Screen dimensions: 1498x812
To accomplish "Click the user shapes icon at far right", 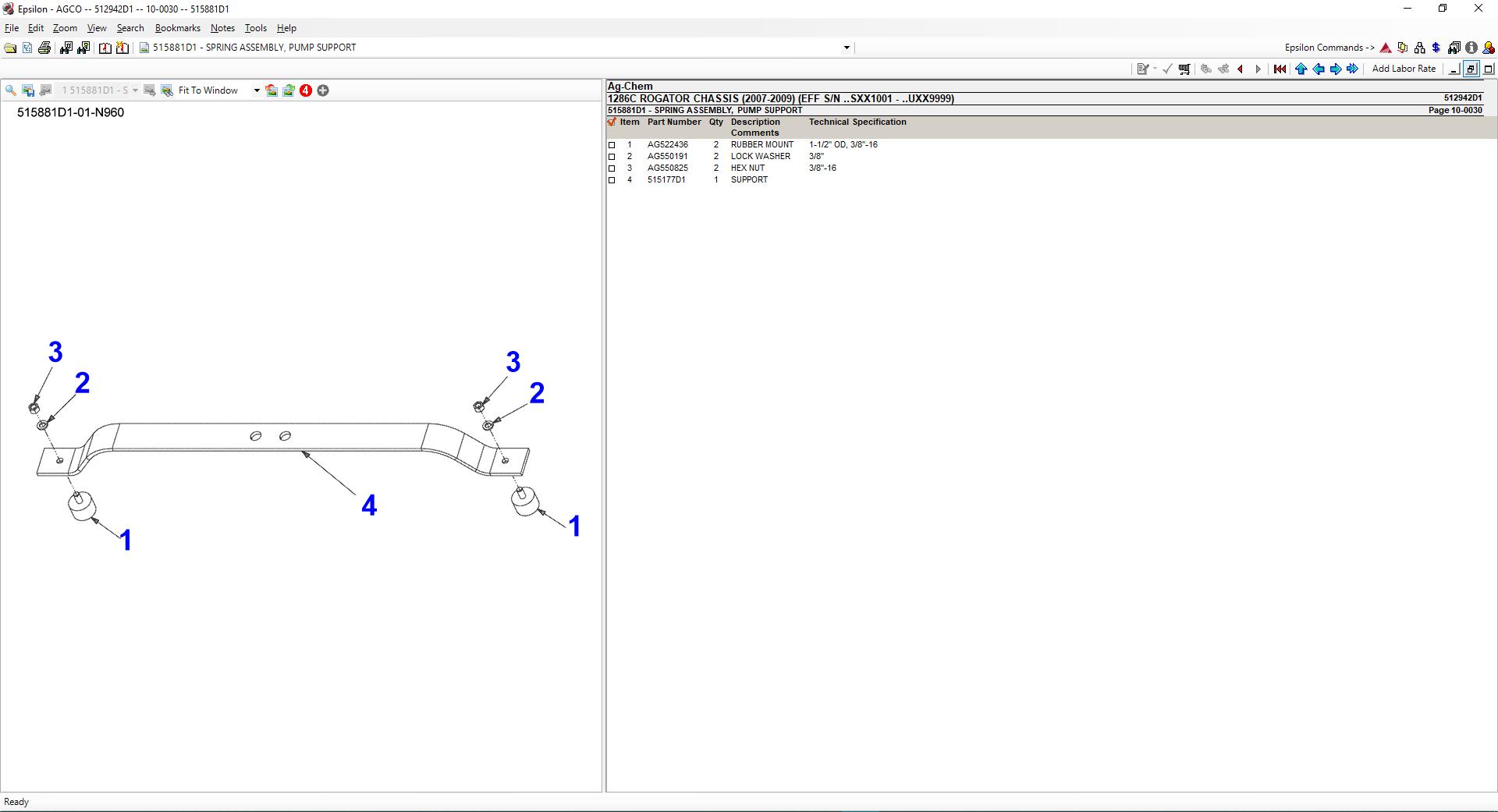I will (x=1489, y=48).
